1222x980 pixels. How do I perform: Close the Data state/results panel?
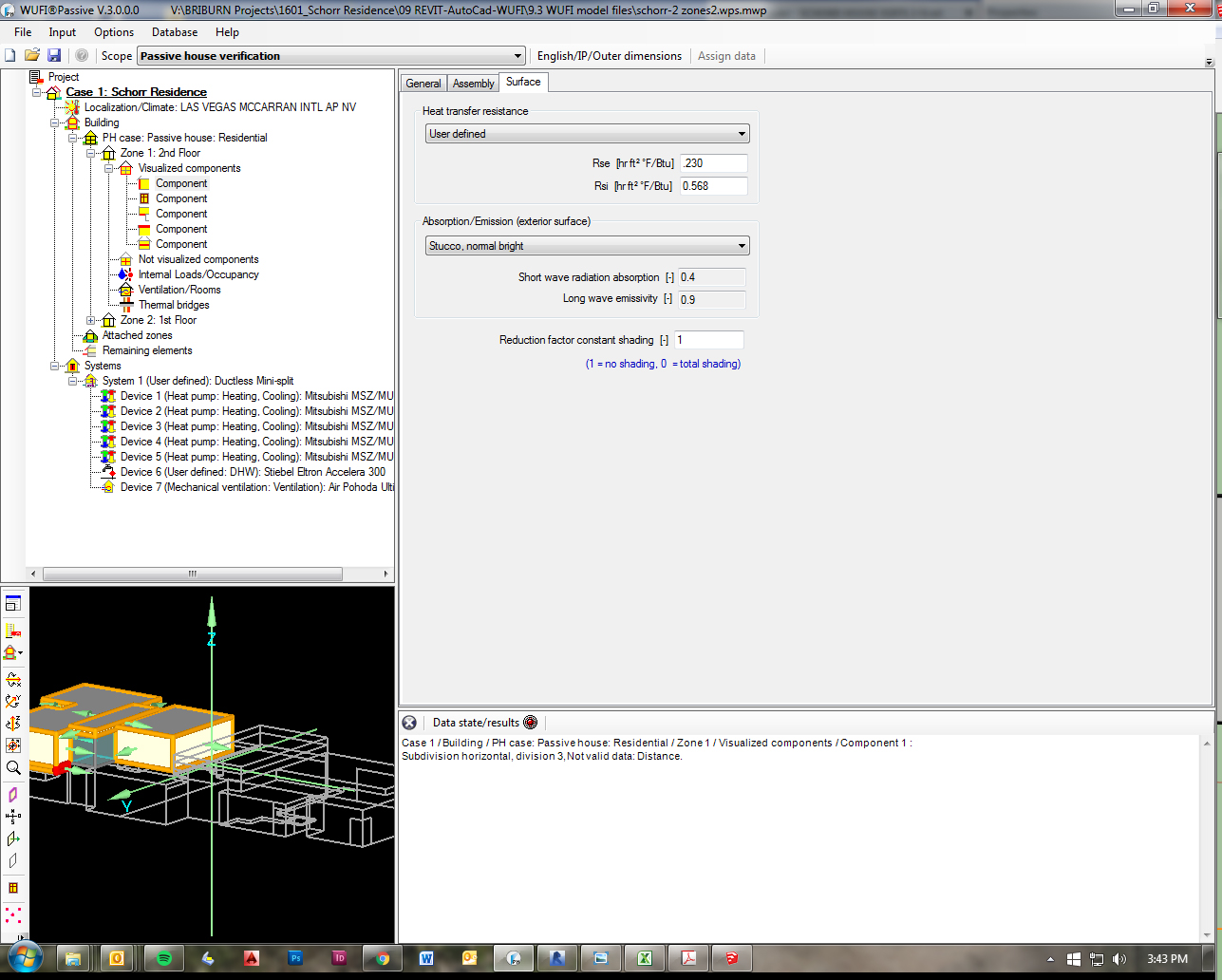click(x=409, y=723)
